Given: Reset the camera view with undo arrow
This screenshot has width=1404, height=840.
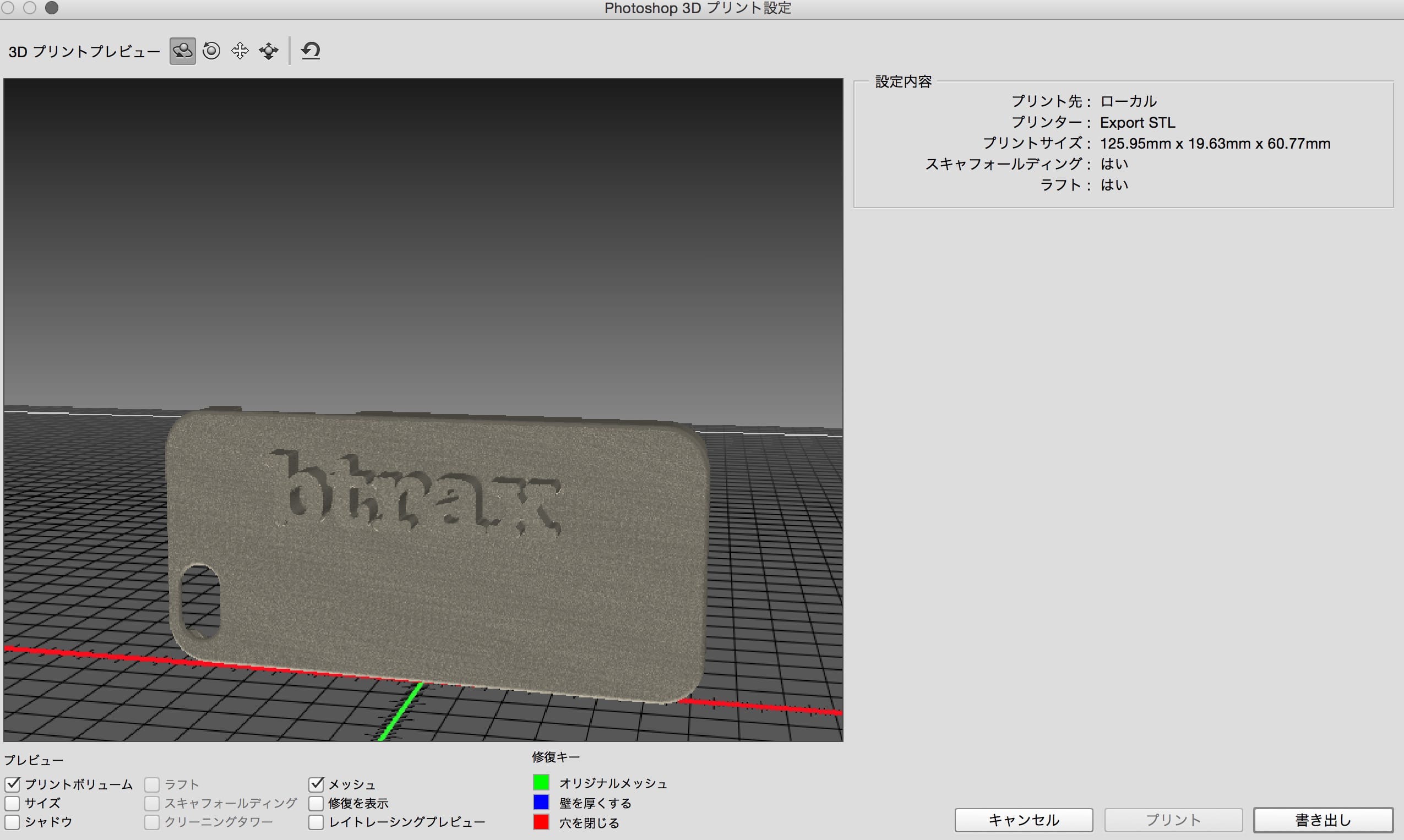Looking at the screenshot, I should click(x=311, y=51).
